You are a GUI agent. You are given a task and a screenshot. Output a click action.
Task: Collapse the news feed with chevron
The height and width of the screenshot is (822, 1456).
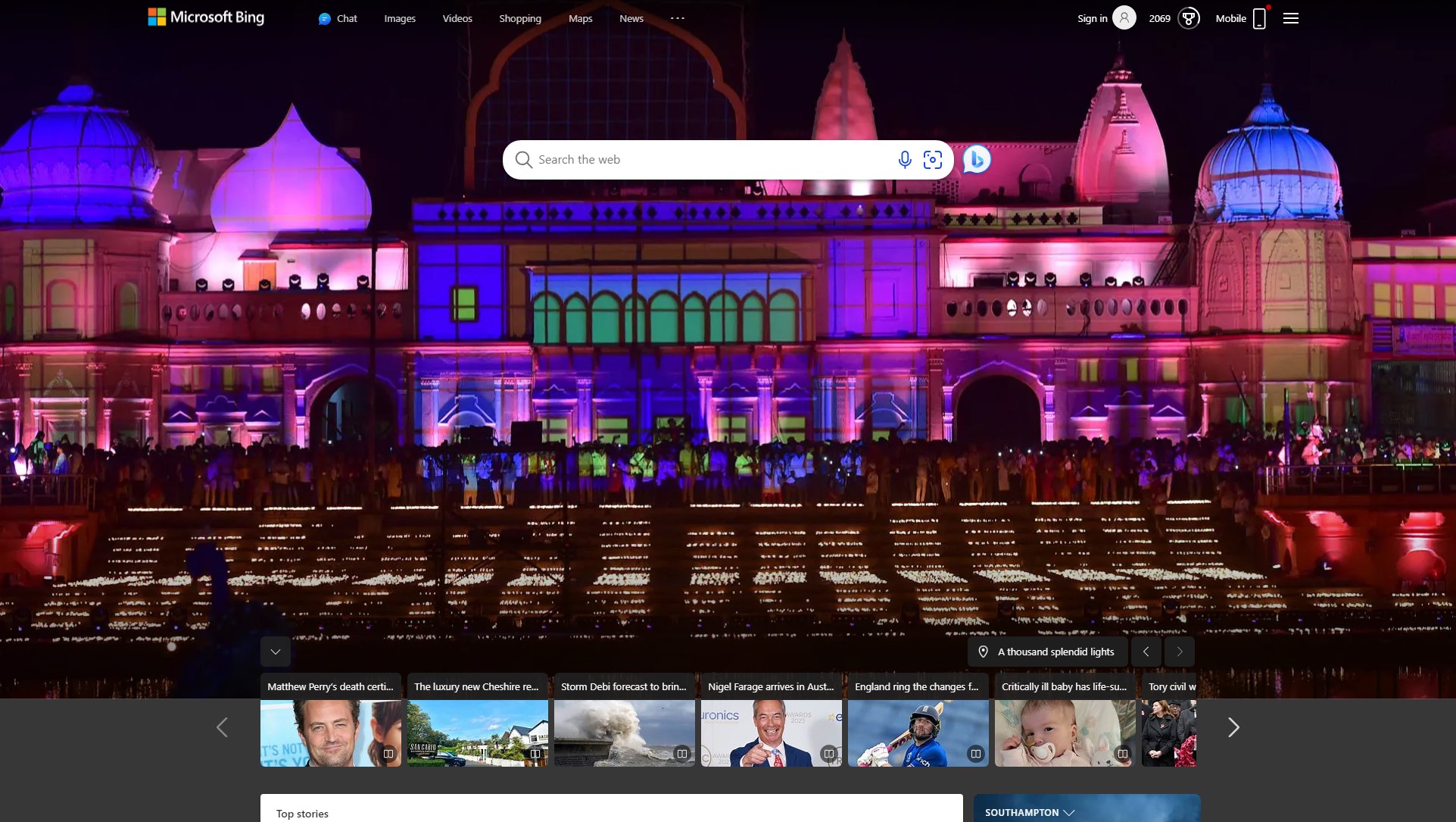pyautogui.click(x=276, y=652)
